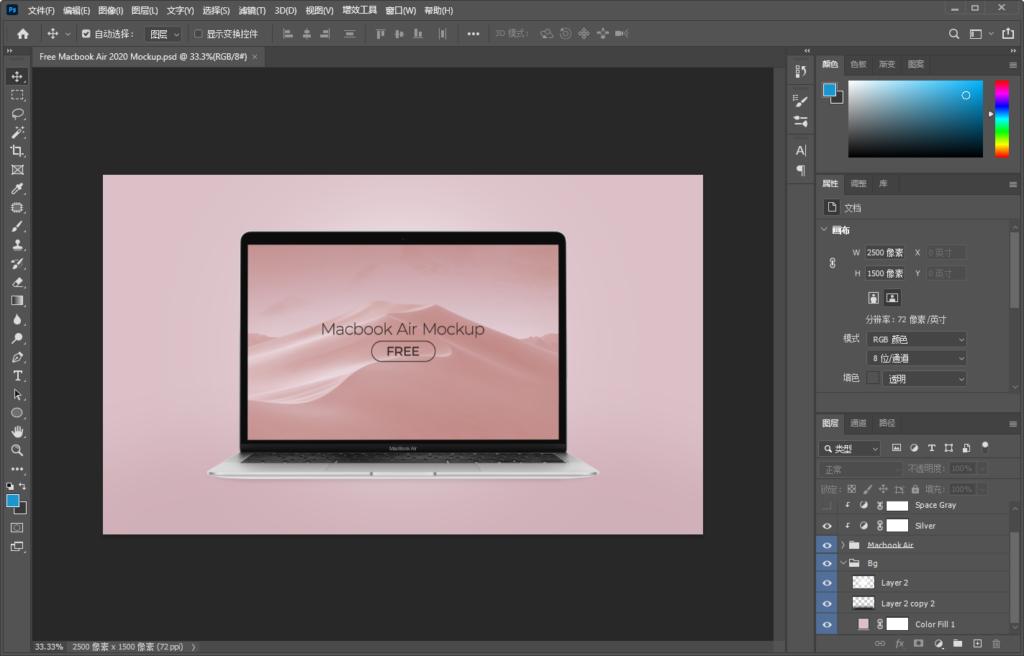Screen dimensions: 1024x656
Task: Select the Path Selection tool
Action: pyautogui.click(x=17, y=394)
